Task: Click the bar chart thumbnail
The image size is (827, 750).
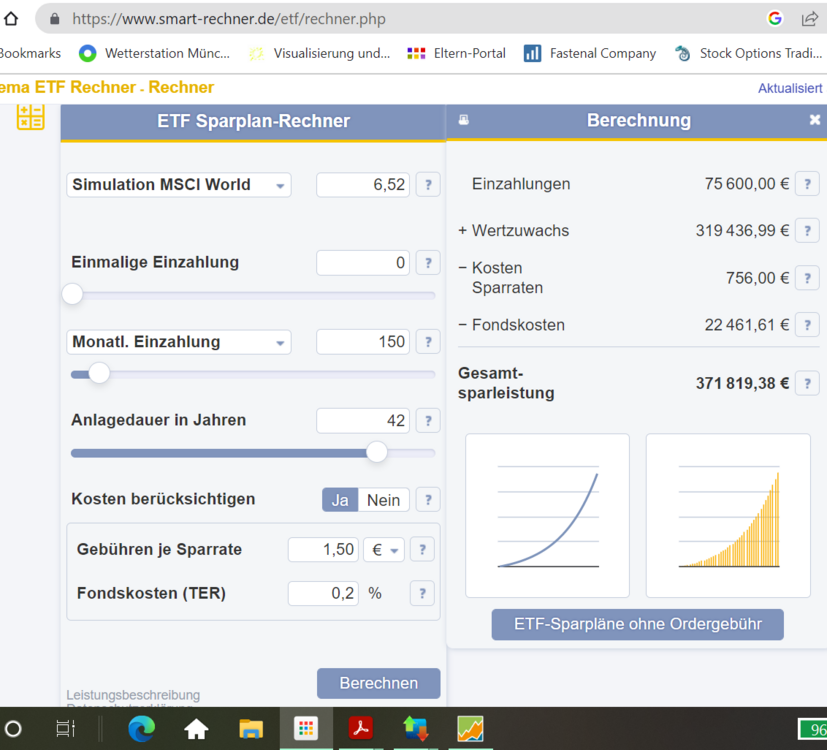Action: point(728,515)
